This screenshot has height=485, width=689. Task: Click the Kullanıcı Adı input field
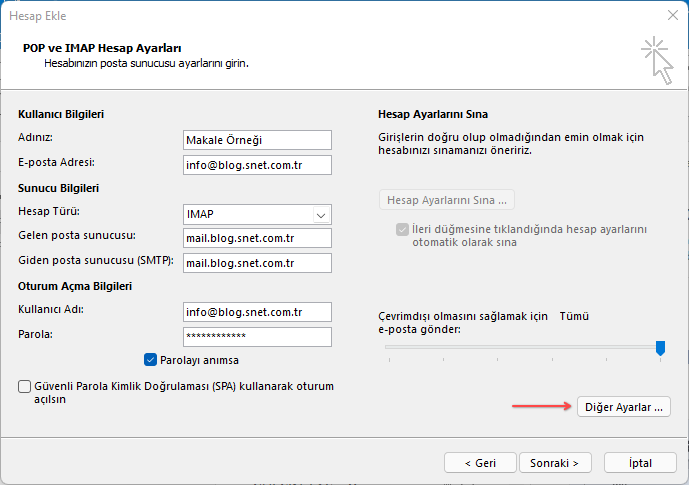(x=257, y=312)
